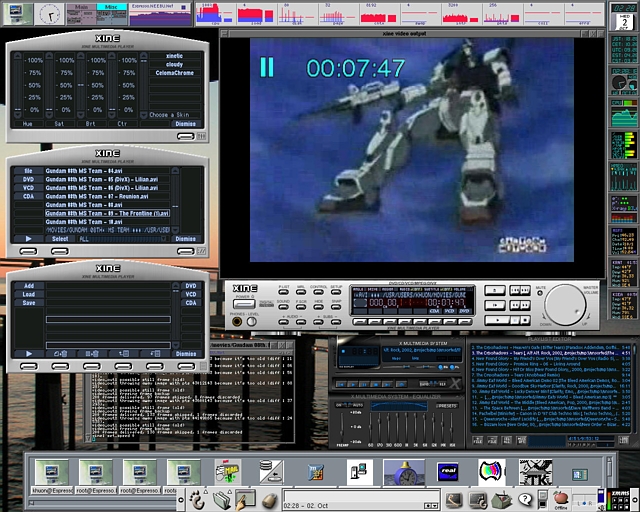Click the eject button on xine panel
Screen dimensions: 640x512
[495, 290]
